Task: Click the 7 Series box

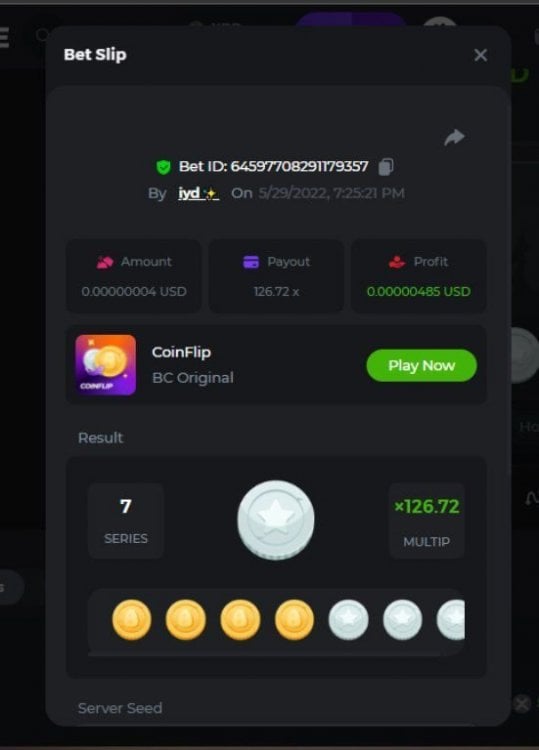Action: tap(126, 520)
